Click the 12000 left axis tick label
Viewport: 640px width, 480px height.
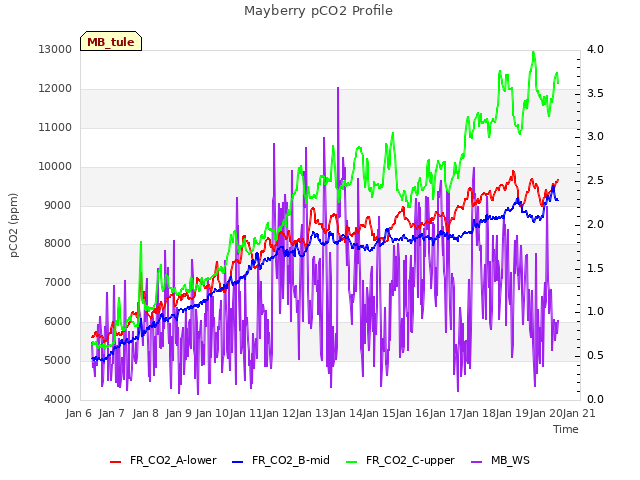55,88
